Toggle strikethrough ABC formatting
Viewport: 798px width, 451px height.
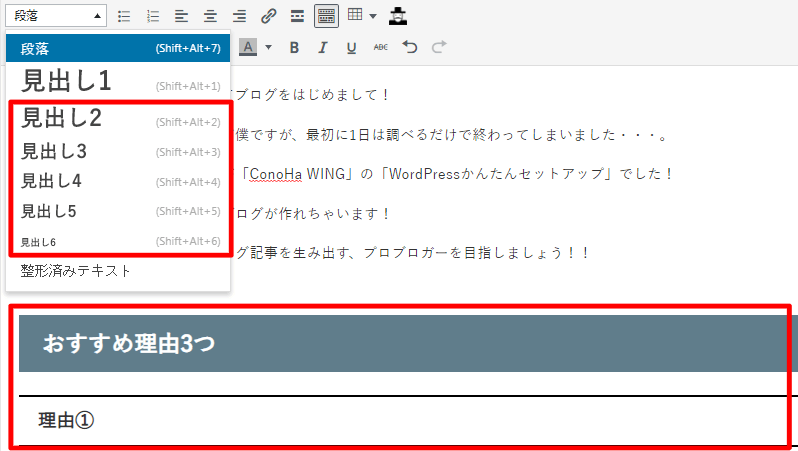(x=380, y=47)
